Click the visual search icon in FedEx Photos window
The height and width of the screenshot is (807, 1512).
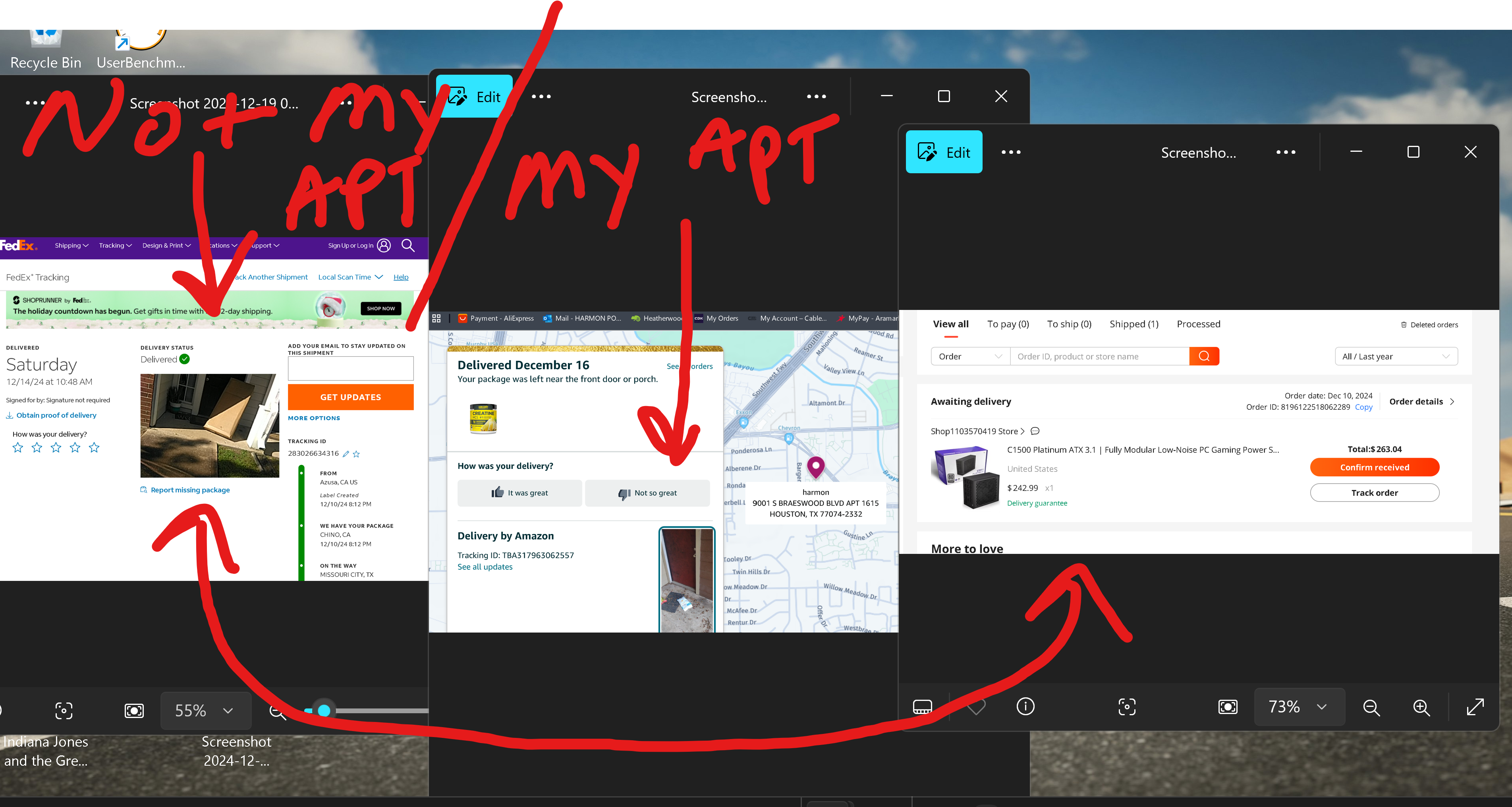(64, 711)
